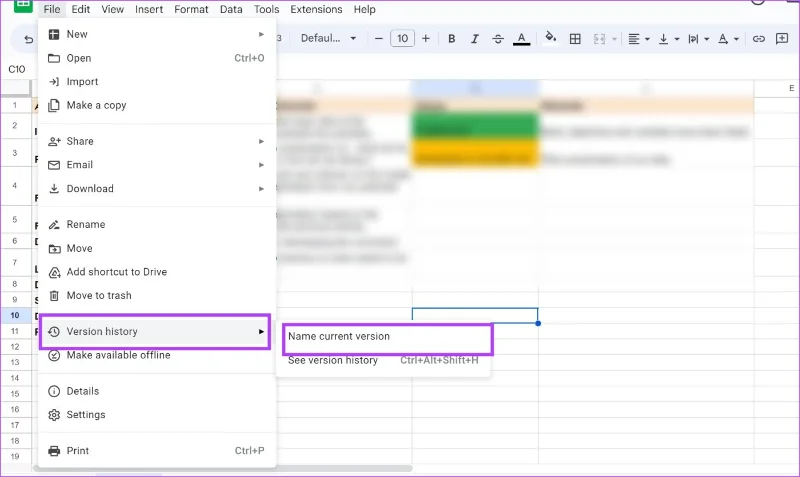Click the Google Sheets logo icon
The height and width of the screenshot is (477, 800).
[23, 6]
